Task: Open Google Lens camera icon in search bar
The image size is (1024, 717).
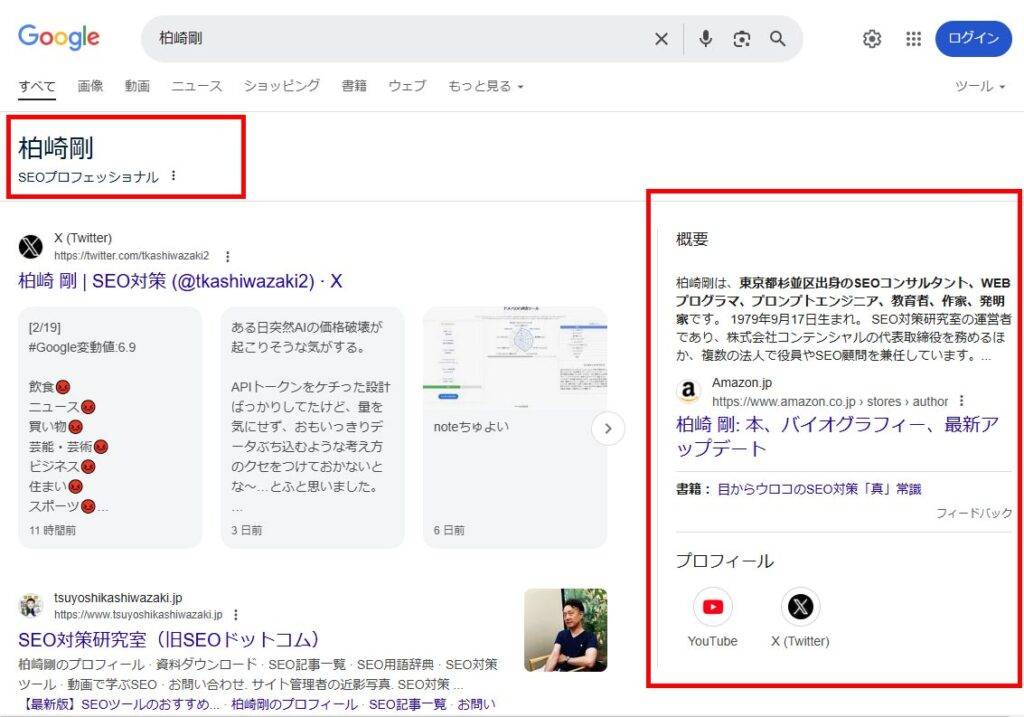Action: [x=742, y=38]
